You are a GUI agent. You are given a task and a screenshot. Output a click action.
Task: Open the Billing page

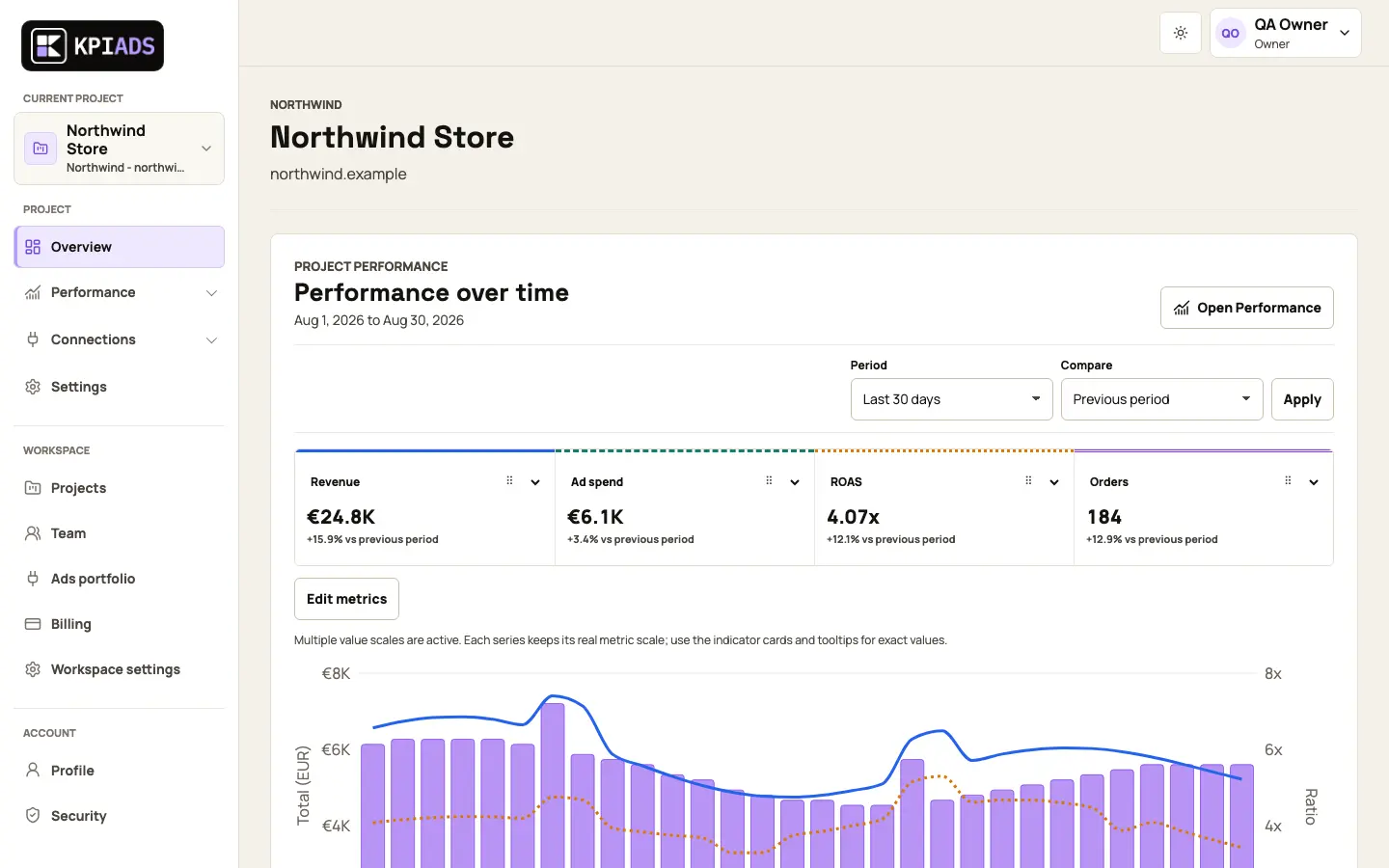[x=120, y=624]
